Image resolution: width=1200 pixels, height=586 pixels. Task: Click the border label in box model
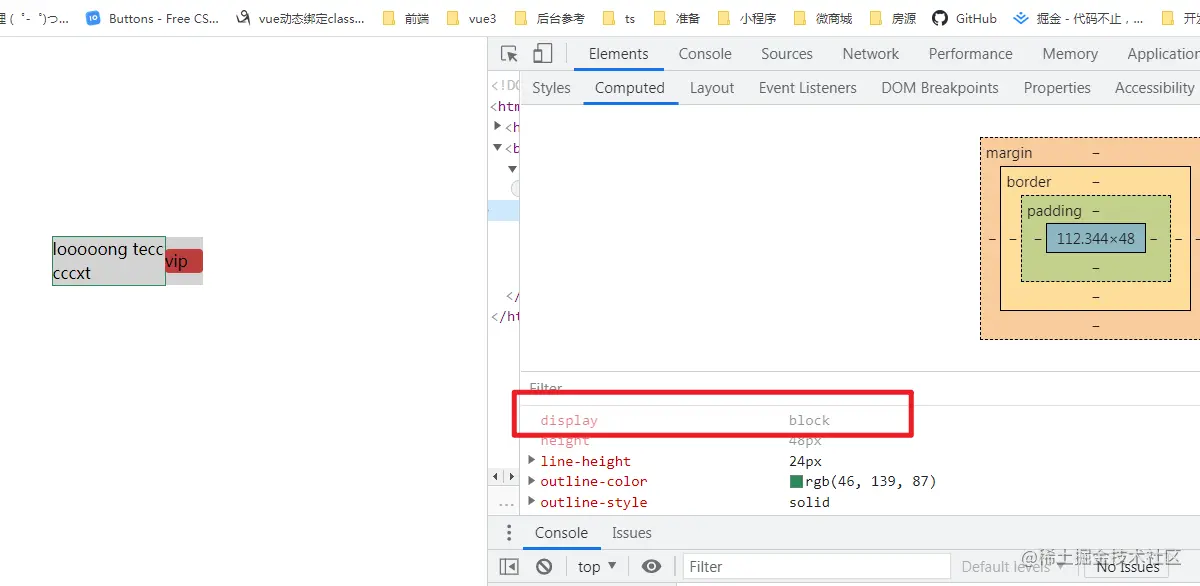1029,182
